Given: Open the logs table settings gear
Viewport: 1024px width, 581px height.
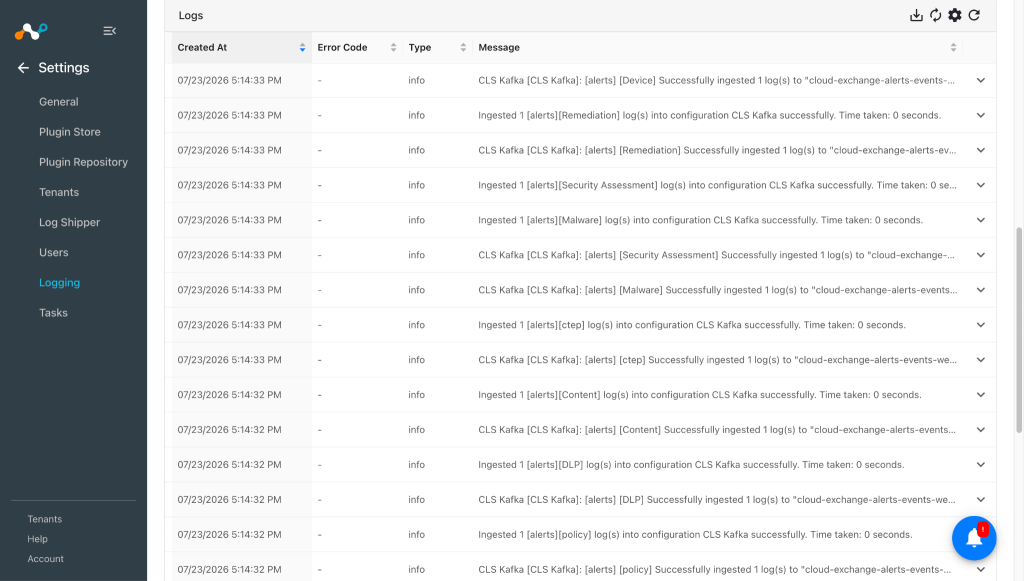Looking at the screenshot, I should (x=955, y=15).
